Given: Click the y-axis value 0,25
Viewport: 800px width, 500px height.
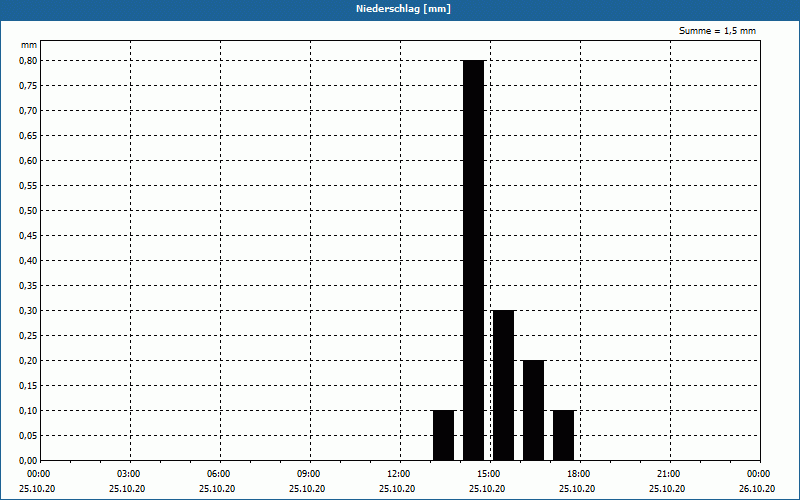Looking at the screenshot, I should (28, 335).
